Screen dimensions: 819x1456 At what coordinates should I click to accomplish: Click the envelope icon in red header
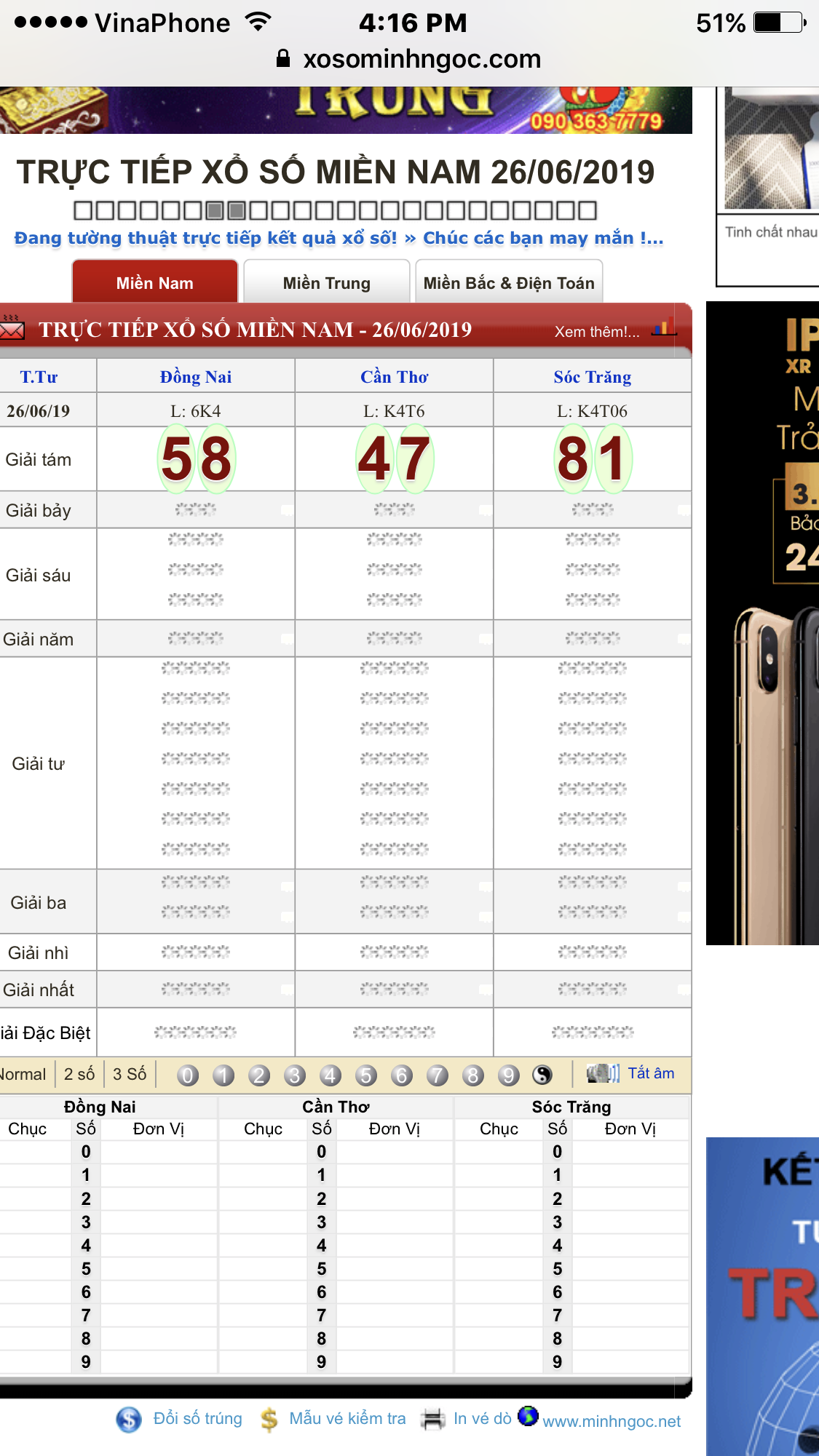coord(12,330)
